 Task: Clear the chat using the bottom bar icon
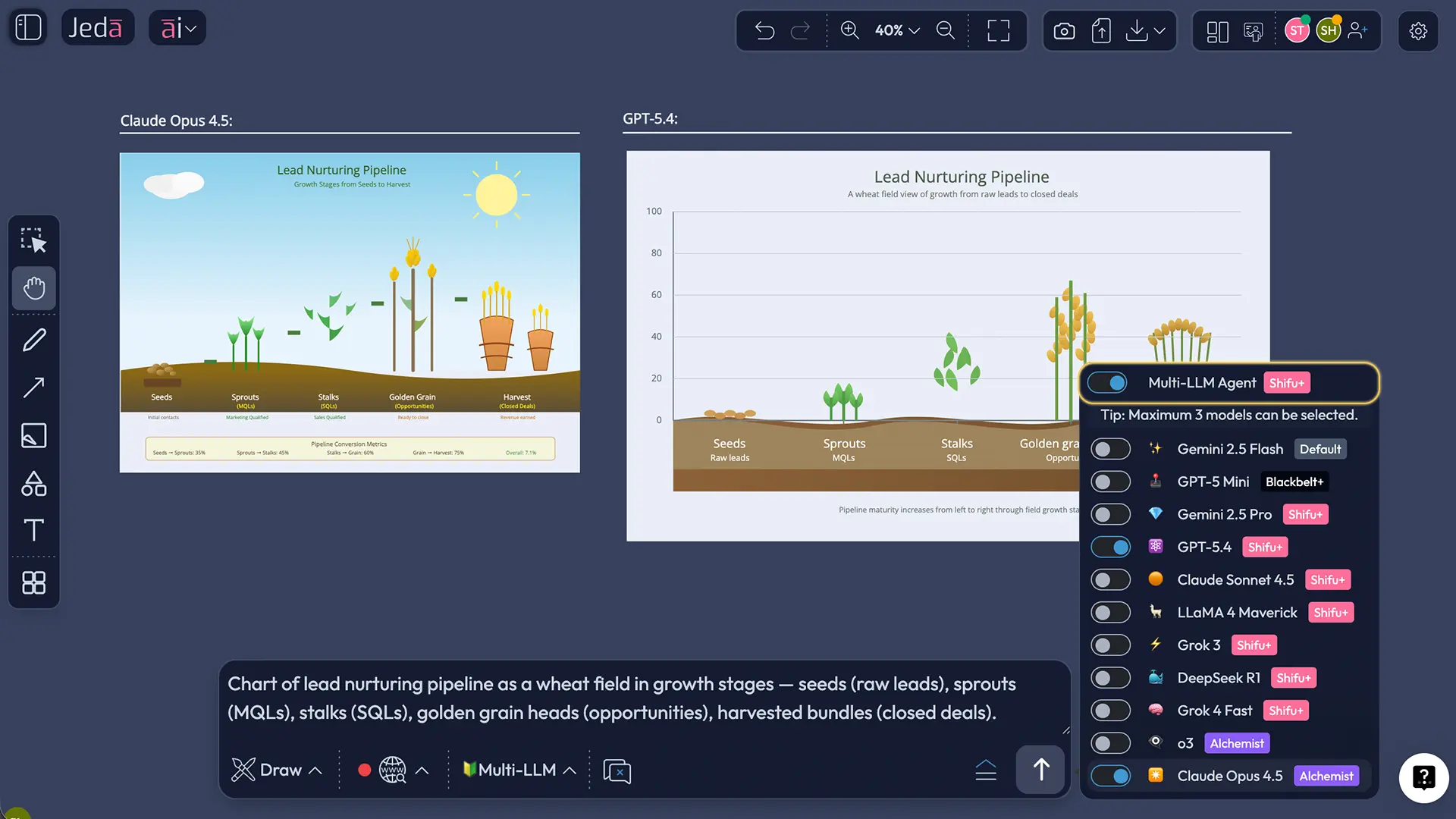(617, 770)
